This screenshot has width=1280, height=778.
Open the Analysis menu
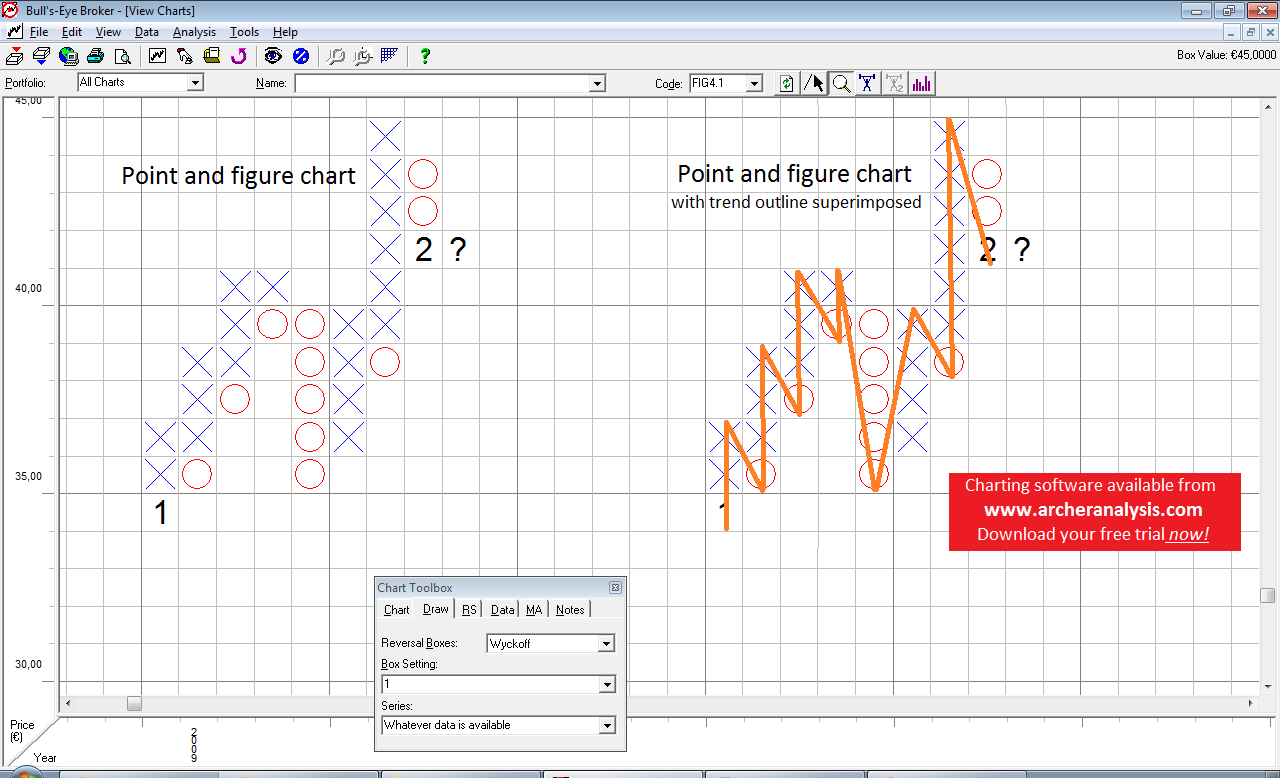(194, 32)
